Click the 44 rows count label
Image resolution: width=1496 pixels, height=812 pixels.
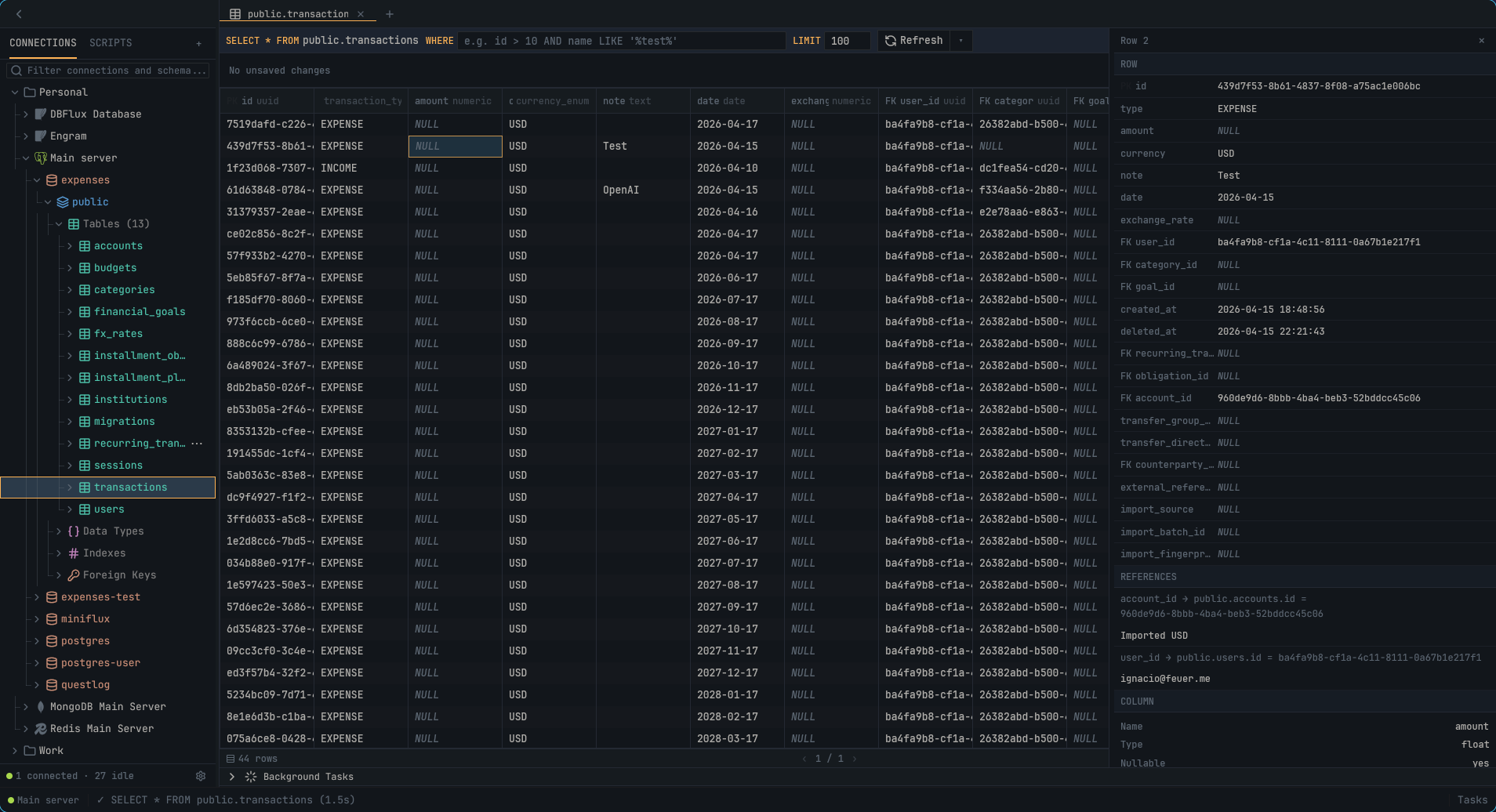pos(257,759)
